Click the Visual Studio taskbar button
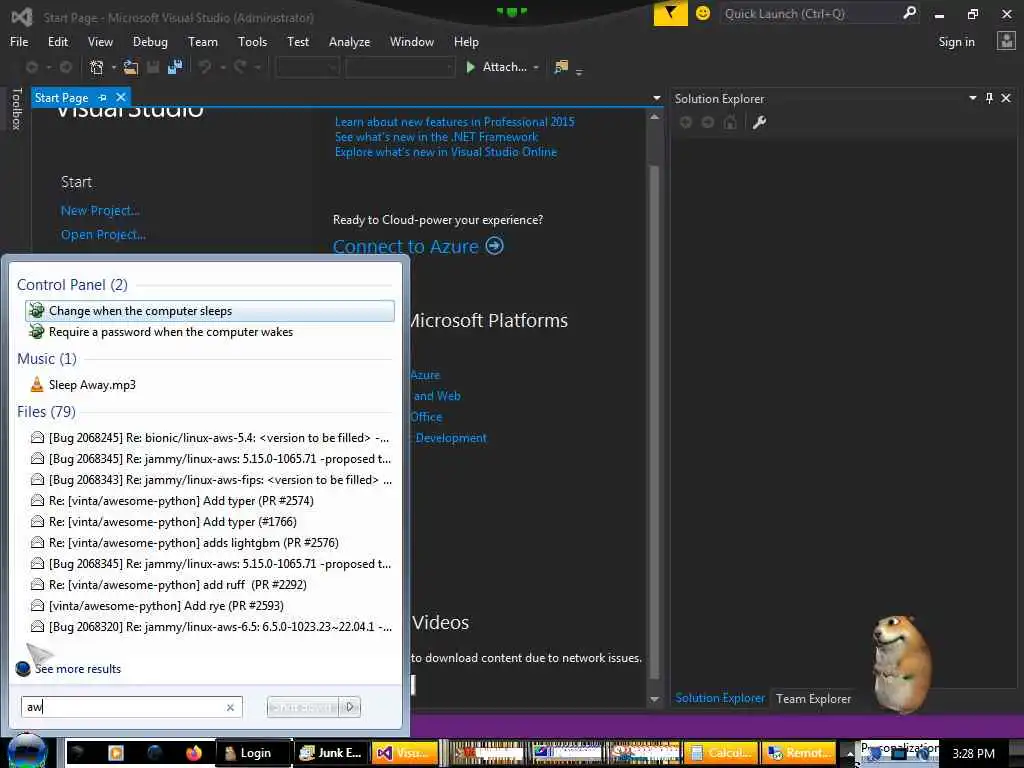This screenshot has height=768, width=1024. pyautogui.click(x=405, y=753)
